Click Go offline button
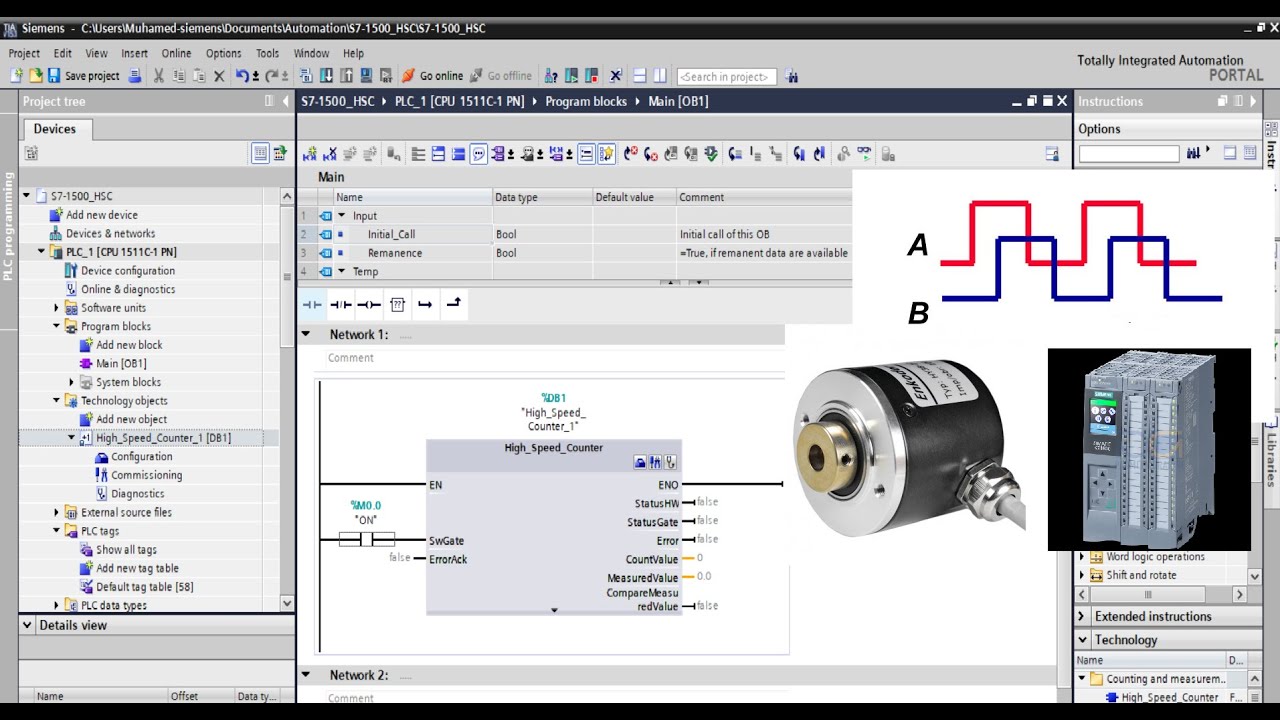 [501, 76]
